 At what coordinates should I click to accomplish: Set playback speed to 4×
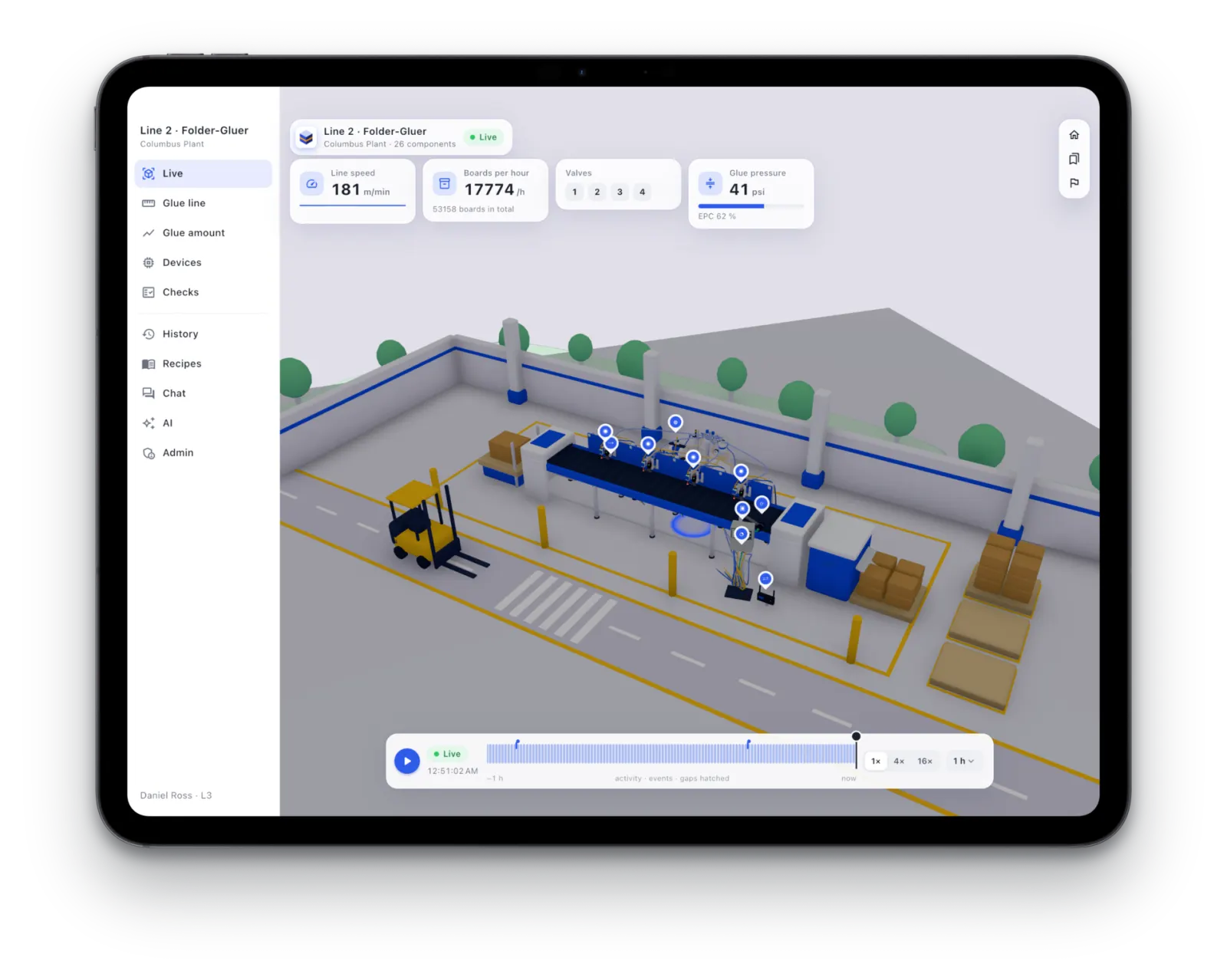[899, 761]
